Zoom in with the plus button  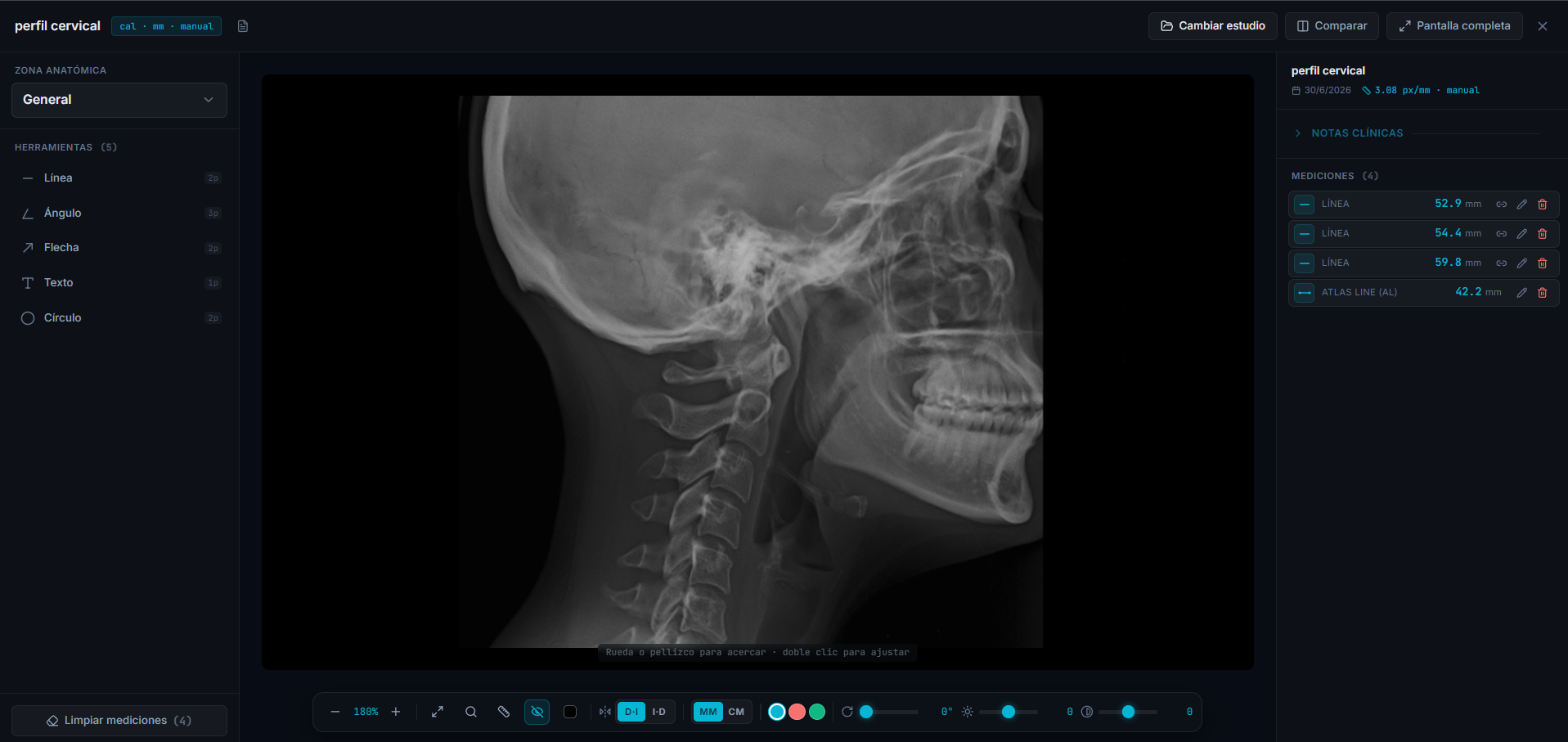tap(396, 712)
